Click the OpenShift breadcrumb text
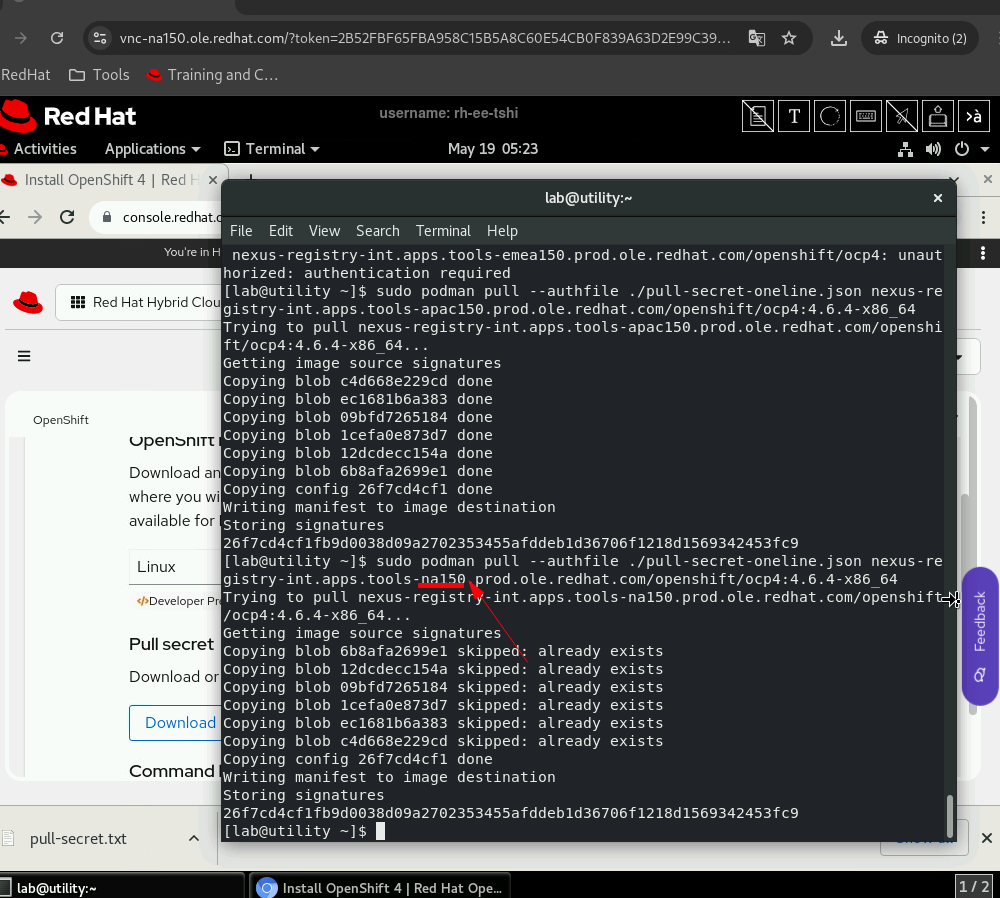This screenshot has width=1000, height=898. click(x=61, y=420)
